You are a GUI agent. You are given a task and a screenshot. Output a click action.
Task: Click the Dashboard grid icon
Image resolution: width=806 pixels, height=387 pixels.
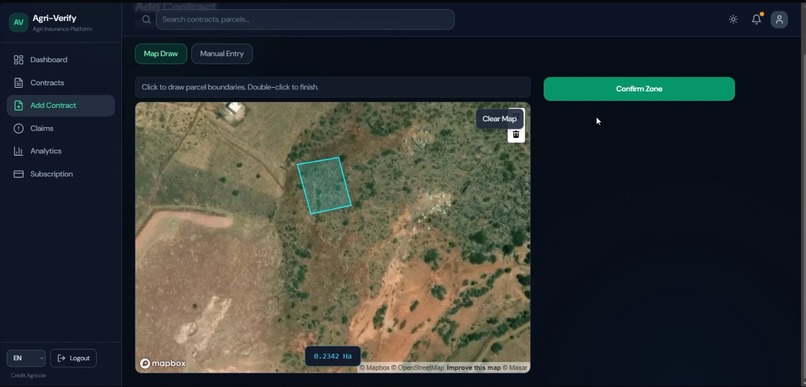(19, 60)
